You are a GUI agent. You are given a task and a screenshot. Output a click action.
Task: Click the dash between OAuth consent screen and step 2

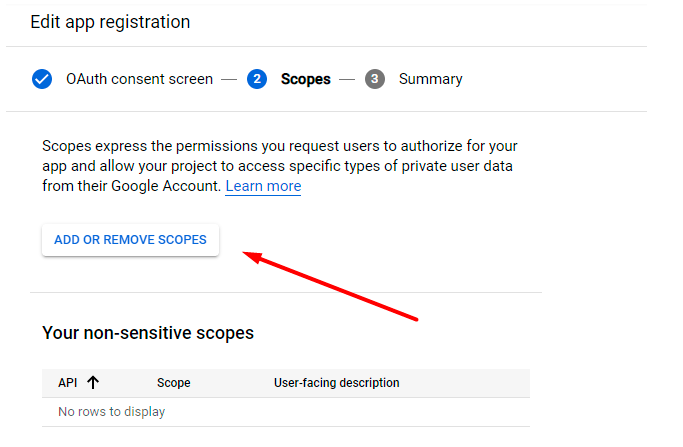point(229,79)
